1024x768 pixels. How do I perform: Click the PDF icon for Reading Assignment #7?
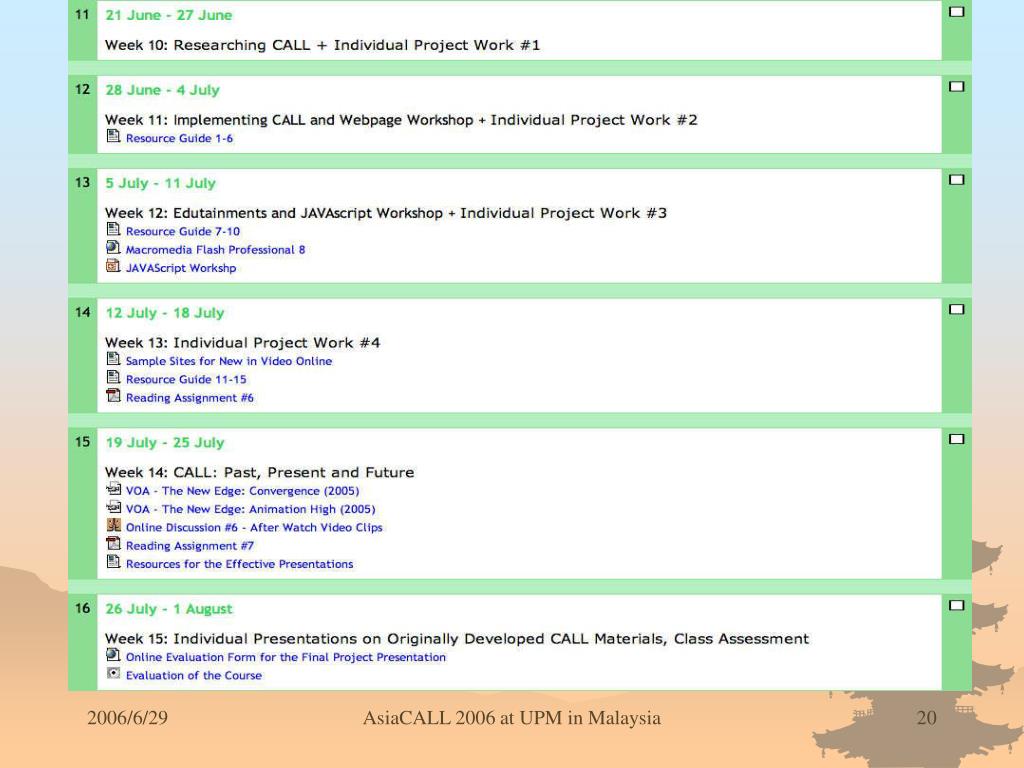(114, 544)
